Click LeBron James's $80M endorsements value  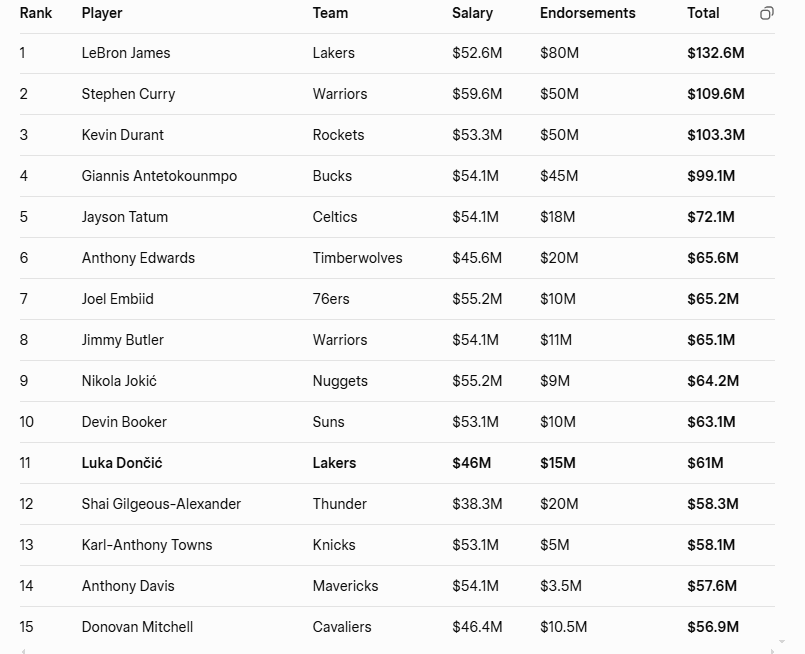click(559, 53)
